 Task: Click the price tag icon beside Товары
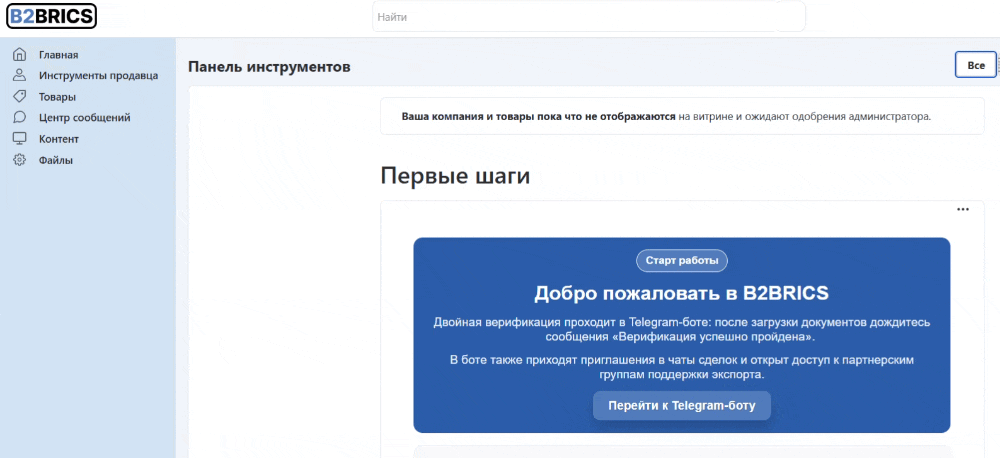[x=20, y=96]
